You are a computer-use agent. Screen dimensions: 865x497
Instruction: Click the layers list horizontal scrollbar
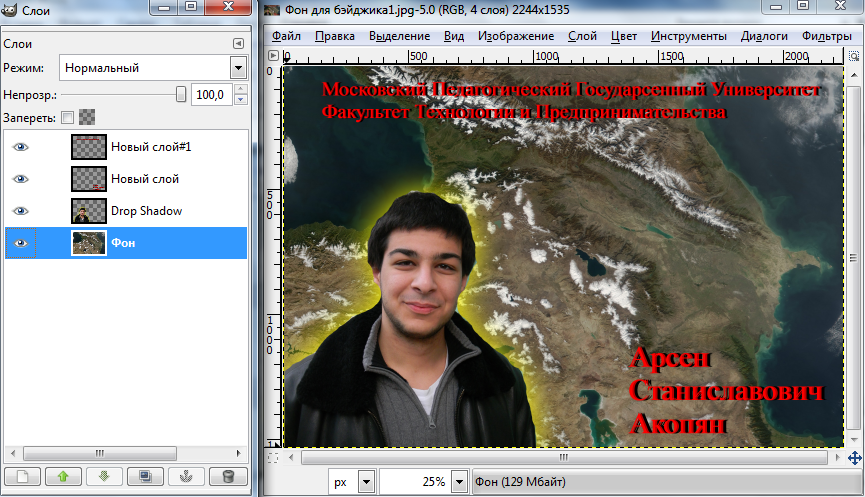[100, 453]
